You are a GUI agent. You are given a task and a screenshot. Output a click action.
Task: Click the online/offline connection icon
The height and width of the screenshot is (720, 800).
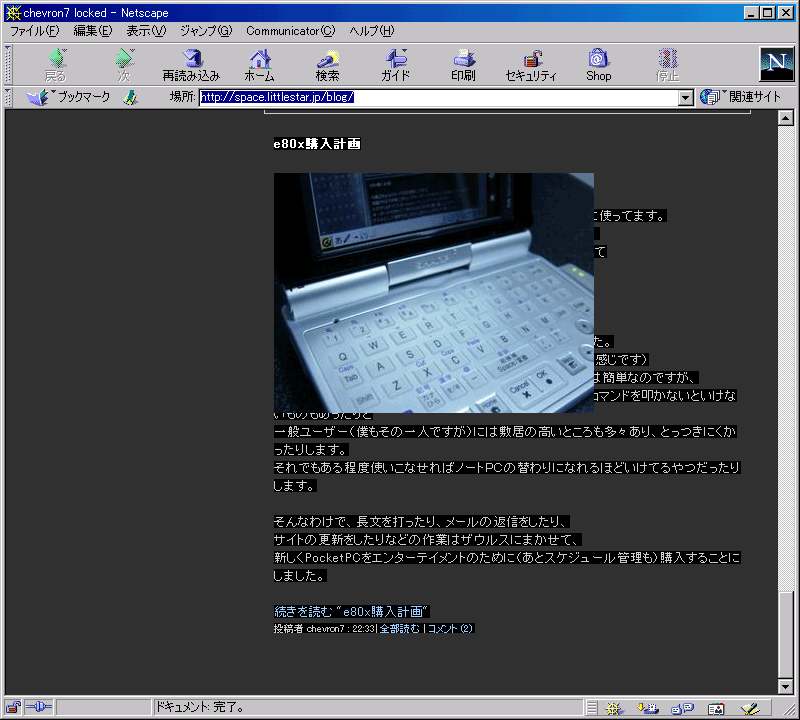pyautogui.click(x=39, y=707)
